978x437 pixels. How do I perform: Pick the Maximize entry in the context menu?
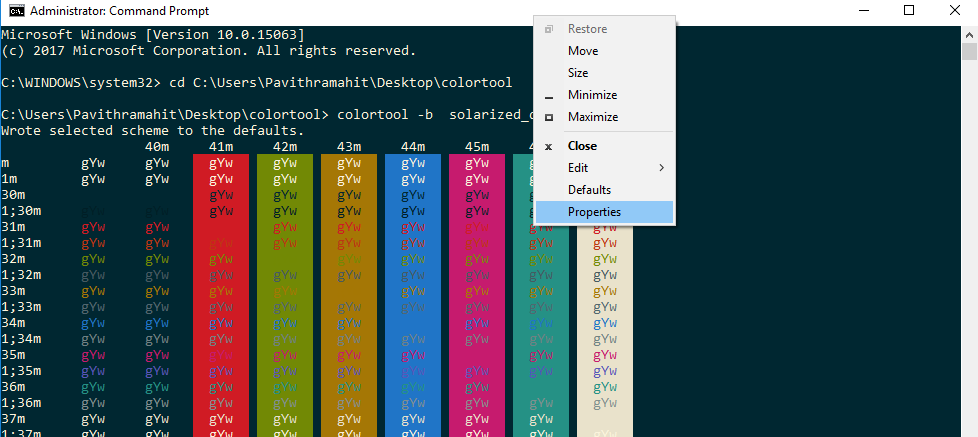tap(593, 117)
